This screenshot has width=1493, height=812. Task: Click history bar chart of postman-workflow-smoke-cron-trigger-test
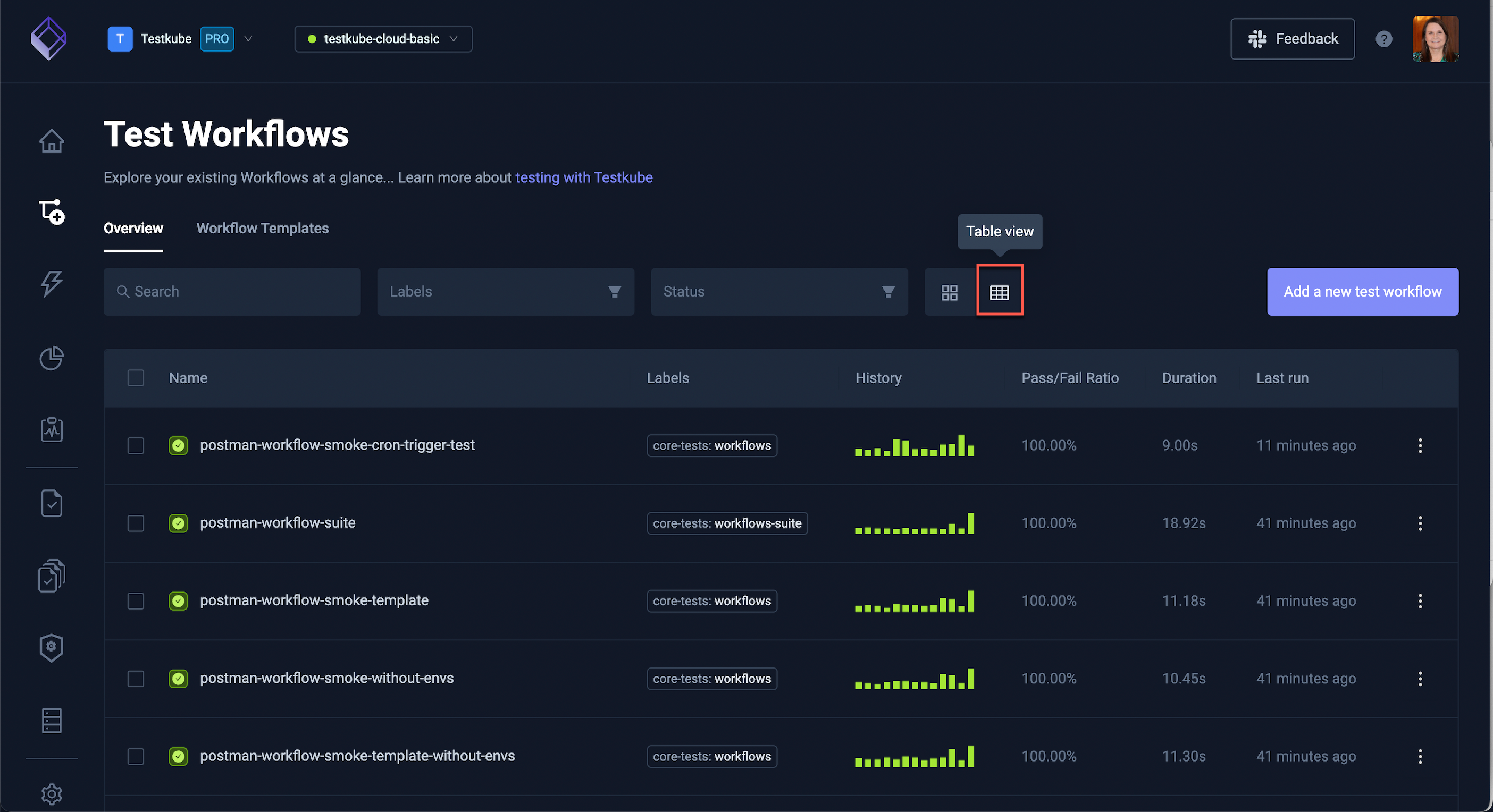[915, 445]
